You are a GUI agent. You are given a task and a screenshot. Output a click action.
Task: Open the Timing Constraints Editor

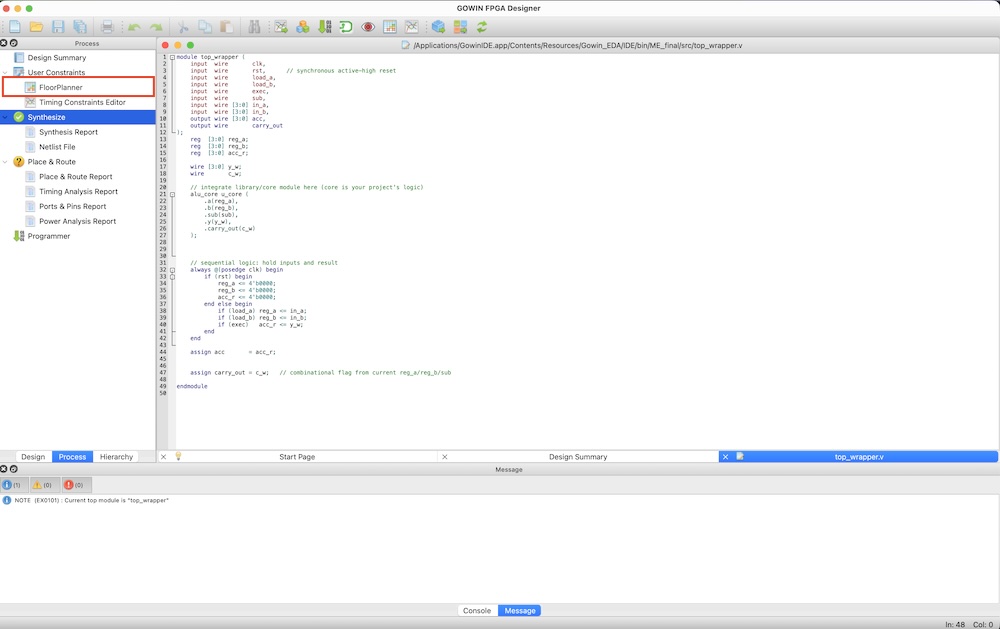pyautogui.click(x=82, y=102)
